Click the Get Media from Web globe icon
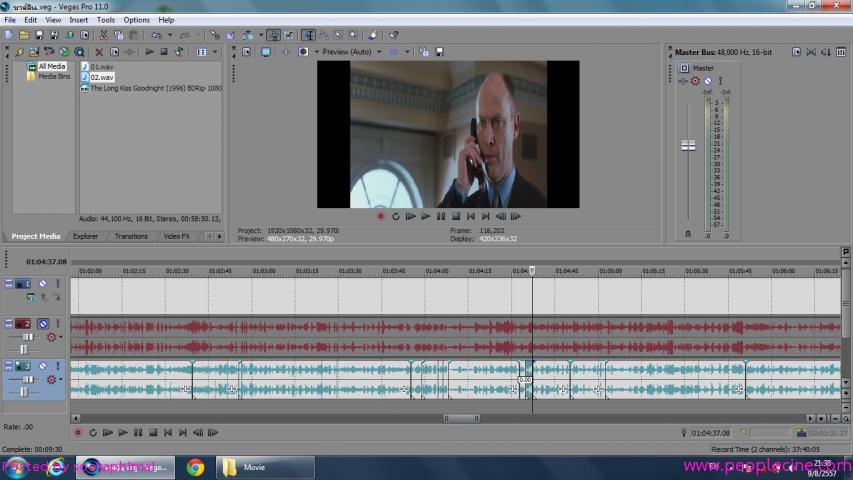 click(x=64, y=52)
